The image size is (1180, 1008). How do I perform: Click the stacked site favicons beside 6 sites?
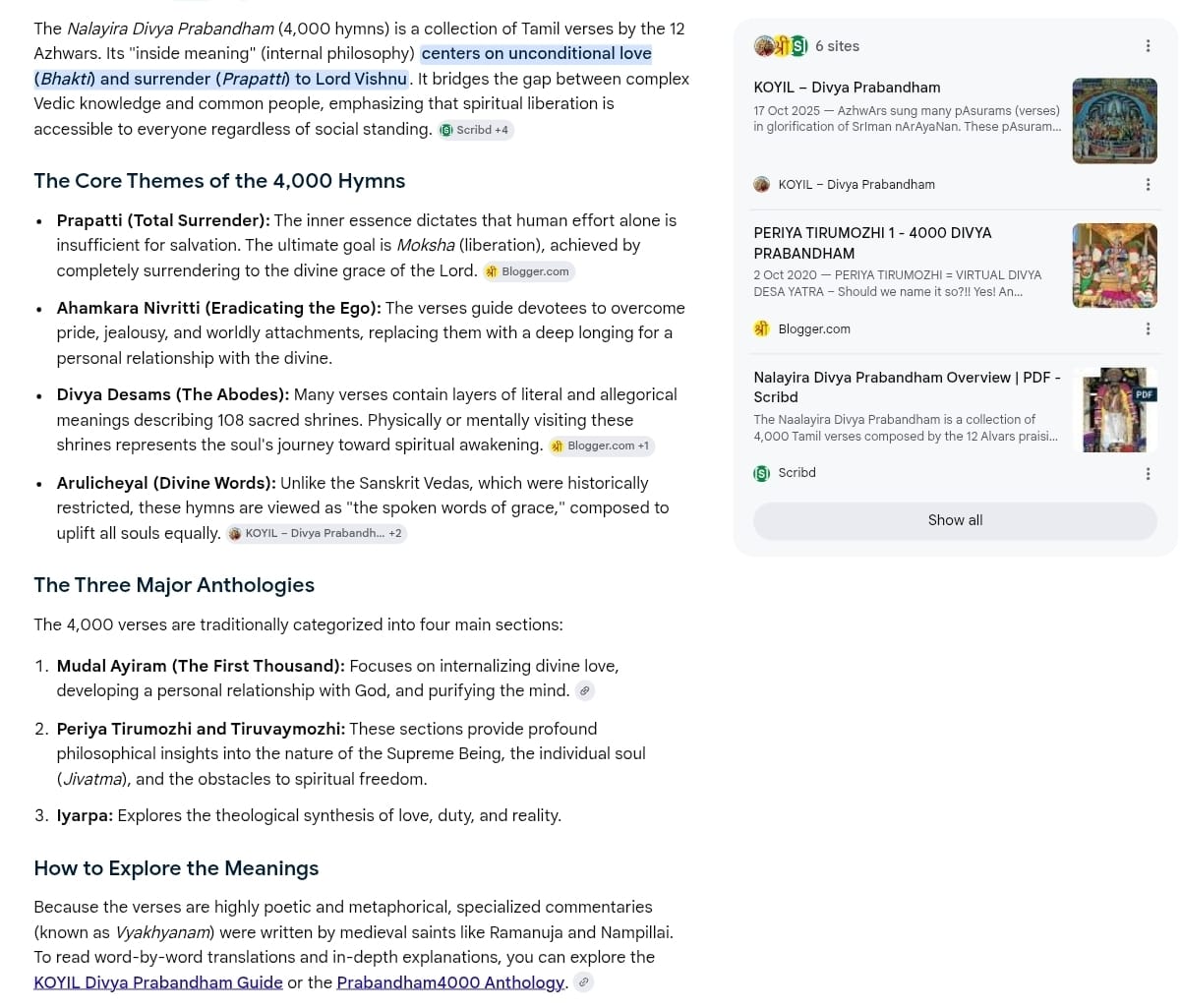tap(781, 46)
